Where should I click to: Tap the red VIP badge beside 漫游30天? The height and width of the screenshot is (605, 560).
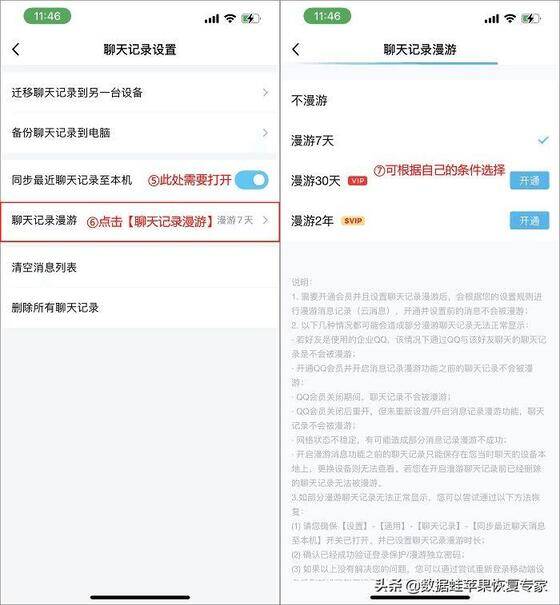click(357, 181)
